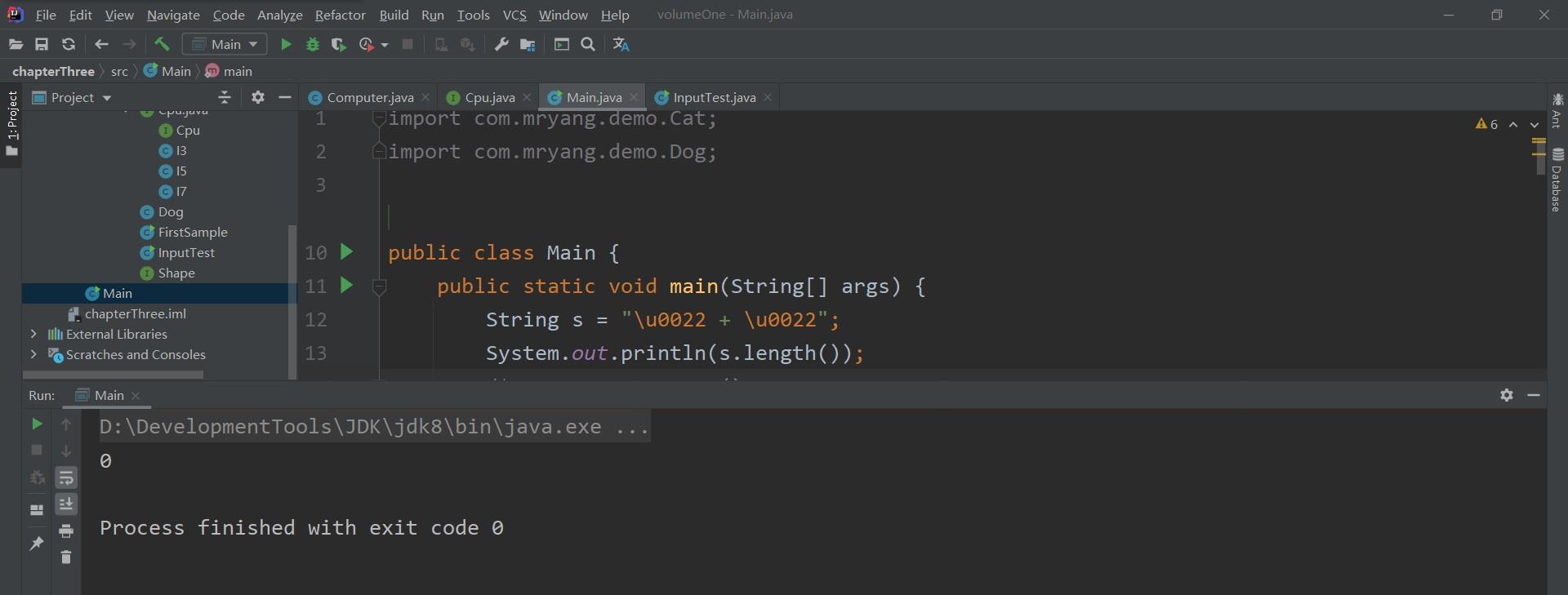
Task: Close the Main.java editor tab
Action: [x=634, y=97]
